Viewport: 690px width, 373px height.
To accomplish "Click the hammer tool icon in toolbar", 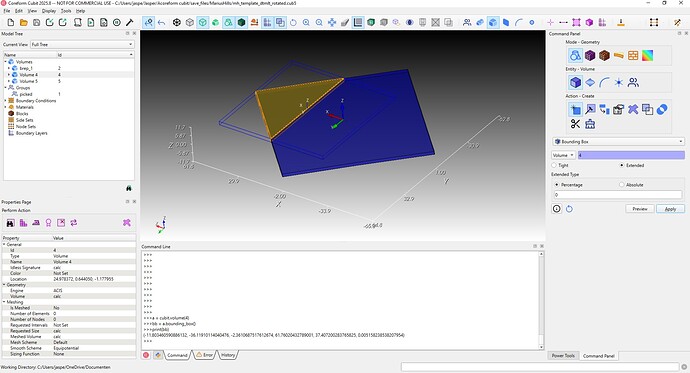I will [129, 22].
